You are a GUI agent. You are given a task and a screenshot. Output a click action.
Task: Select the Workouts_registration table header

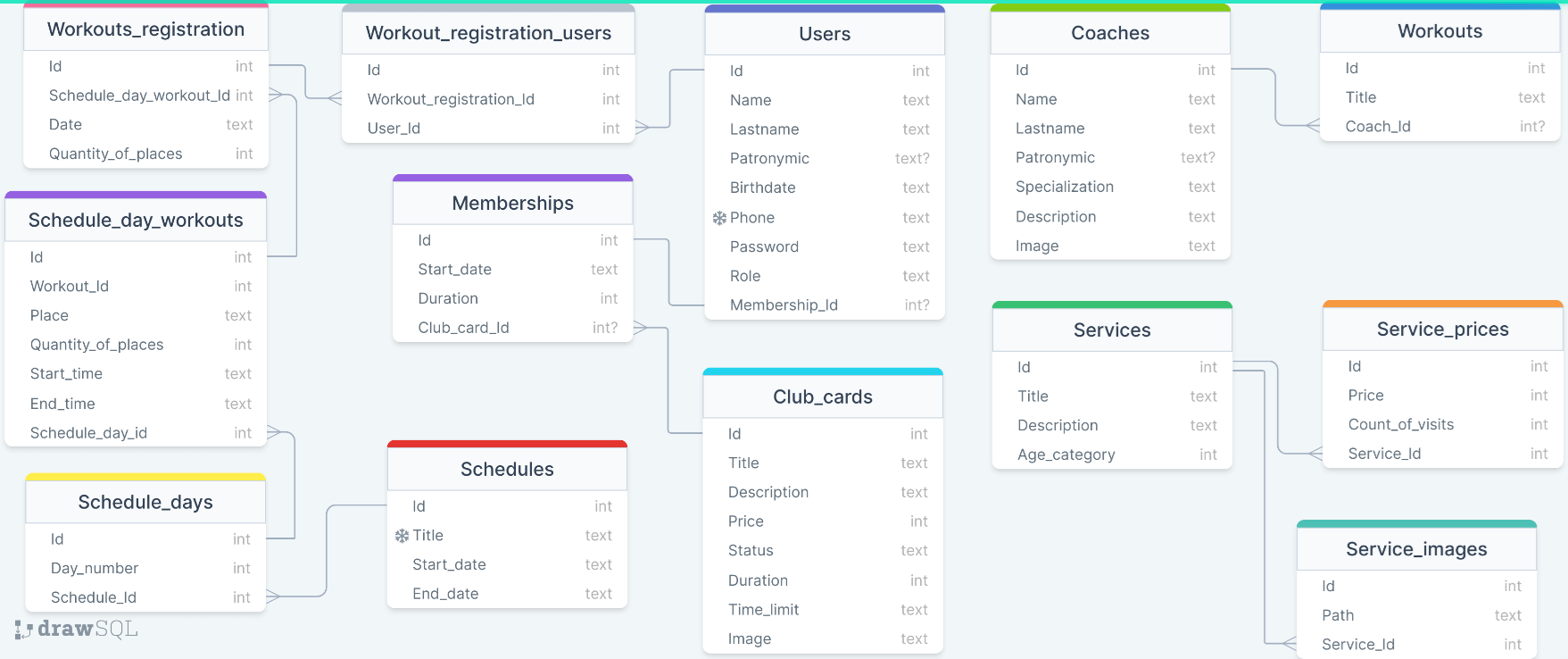145,29
